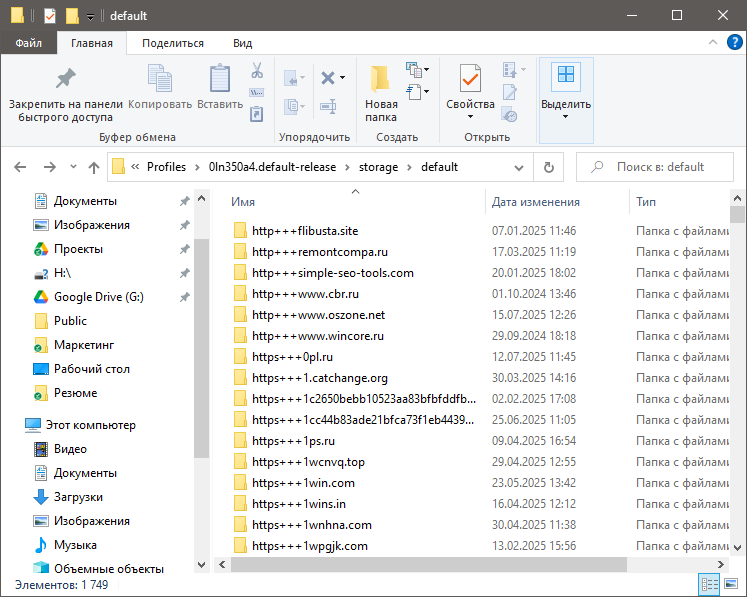This screenshot has height=597, width=747.
Task: Select folder http+++flibusta.site
Action: point(305,231)
